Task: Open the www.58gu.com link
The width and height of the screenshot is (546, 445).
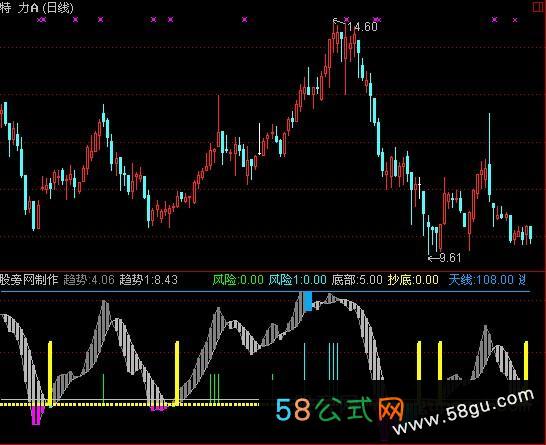Action: point(463,413)
